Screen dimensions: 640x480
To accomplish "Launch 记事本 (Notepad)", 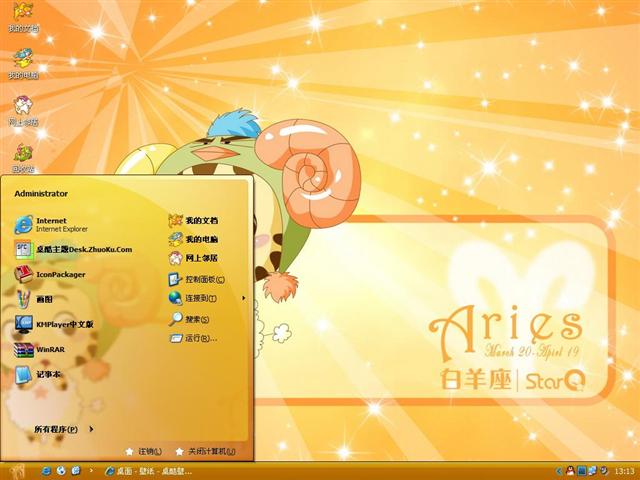I will 50,374.
